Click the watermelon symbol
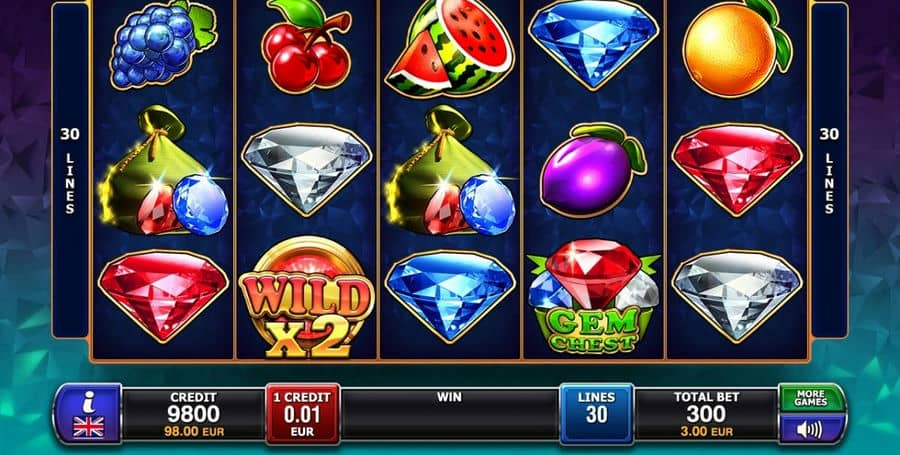 pos(450,47)
